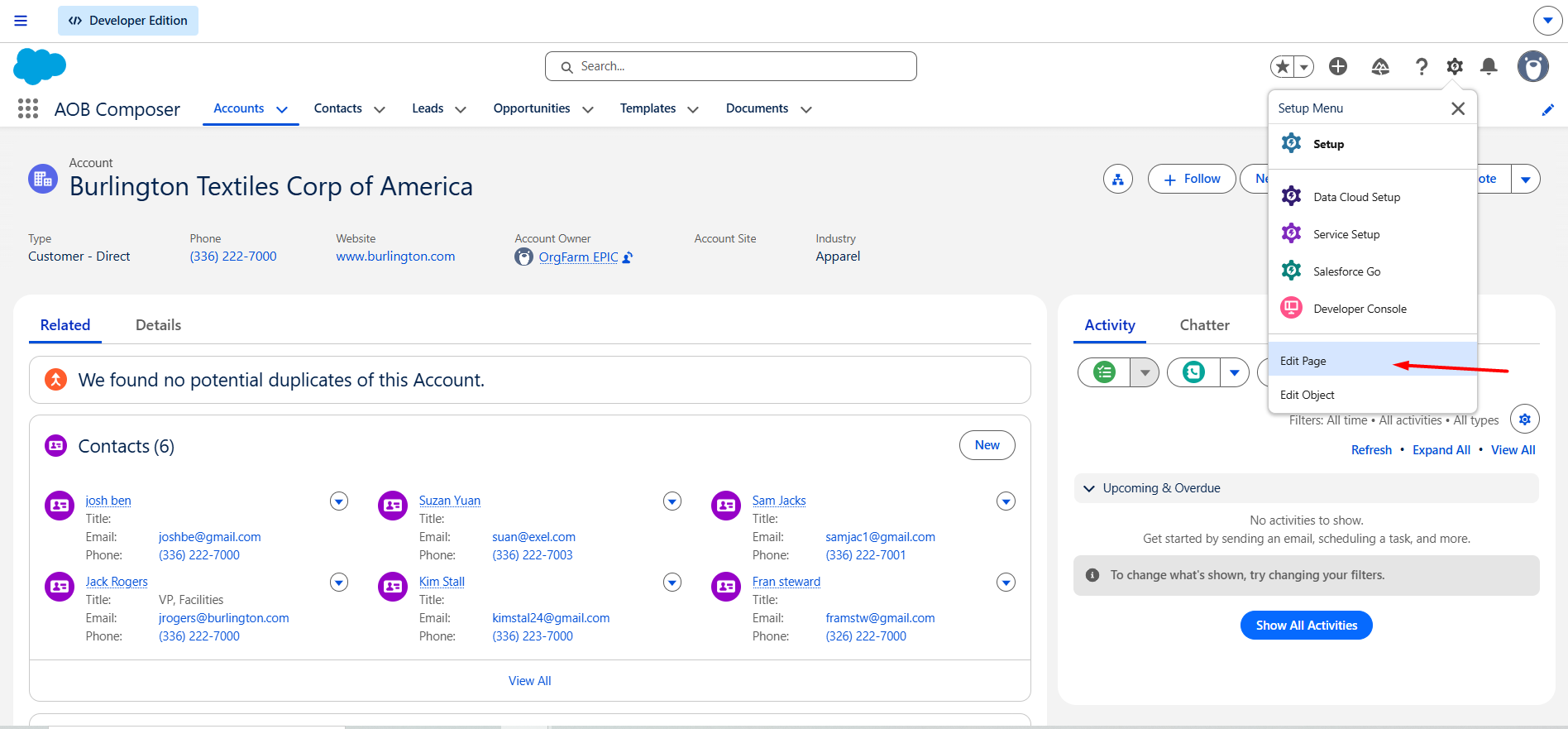Screen dimensions: 1568x729
Task: Open the Trailhead guidance icon
Action: [x=1380, y=66]
